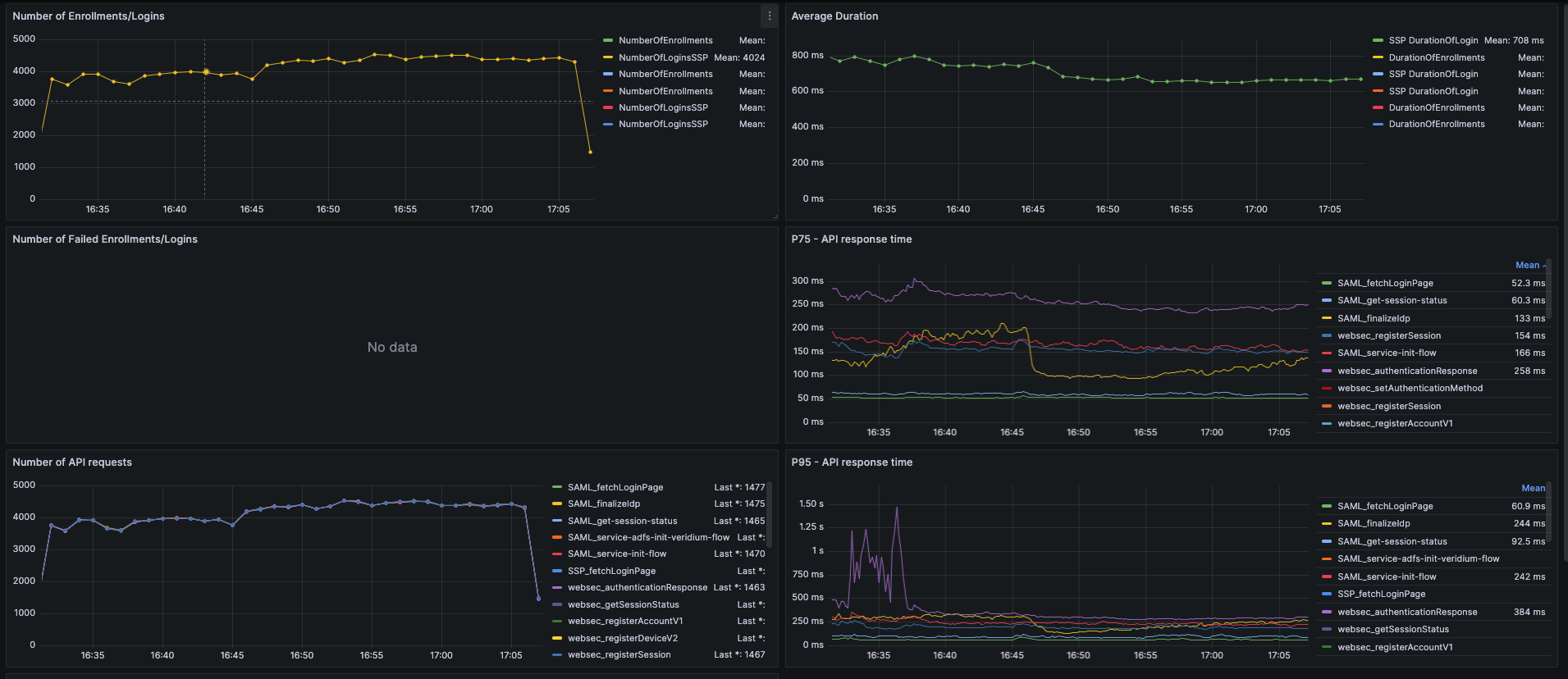Toggle SSP_fetchLoginPage in the P95 legend
This screenshot has height=679, width=1568.
tap(1381, 594)
